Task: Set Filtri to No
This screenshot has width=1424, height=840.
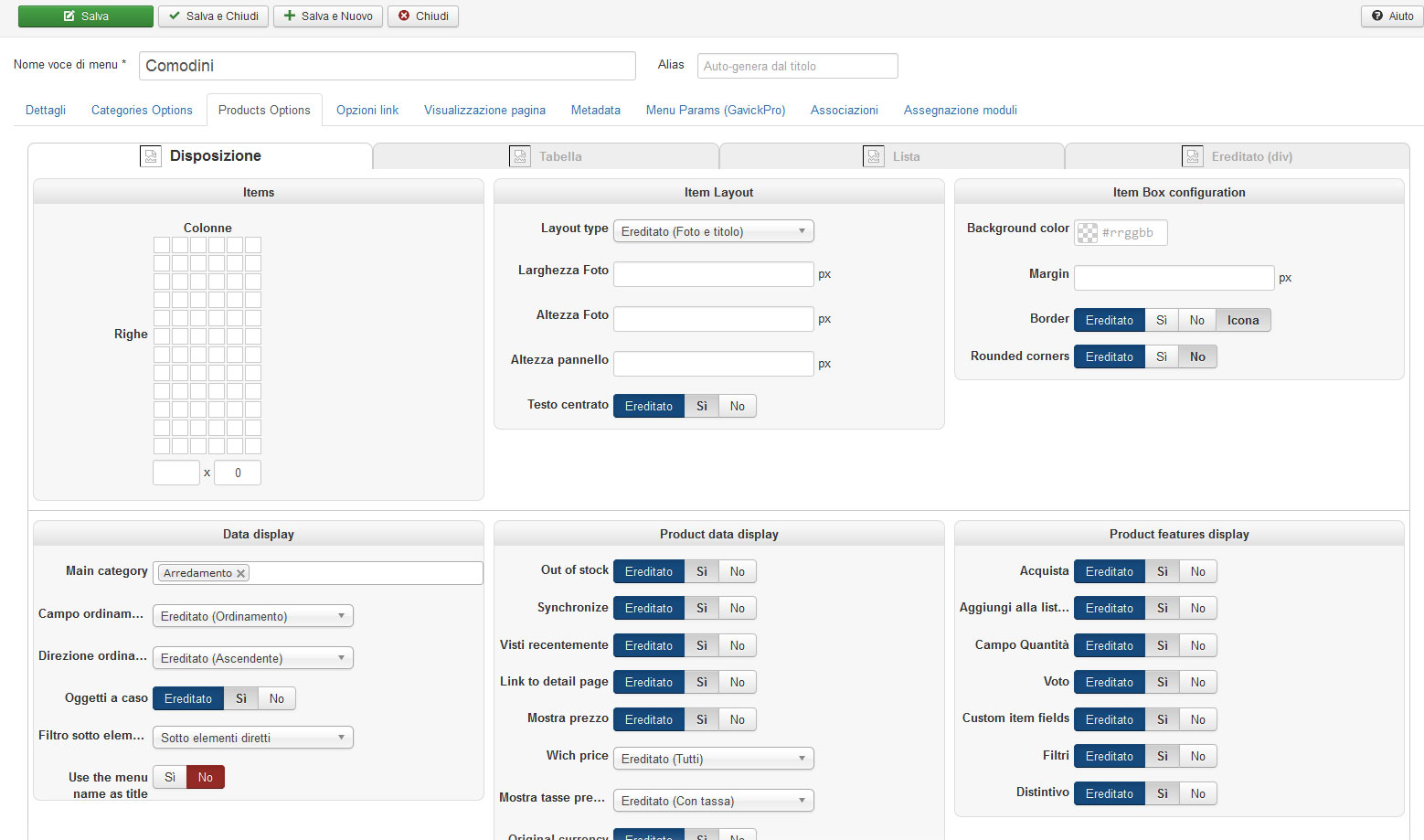Action: (1198, 756)
